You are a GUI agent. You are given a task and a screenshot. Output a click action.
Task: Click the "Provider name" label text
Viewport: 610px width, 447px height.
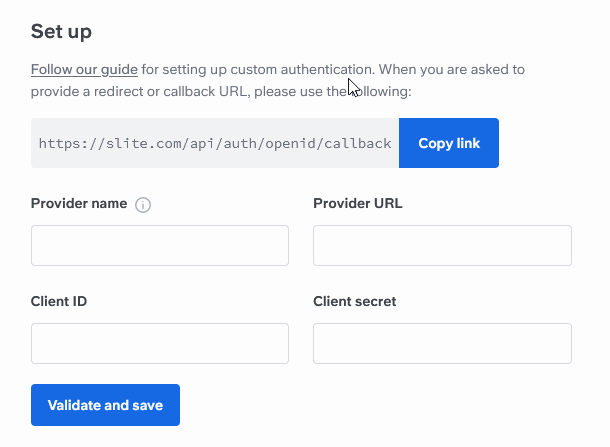[x=79, y=204]
